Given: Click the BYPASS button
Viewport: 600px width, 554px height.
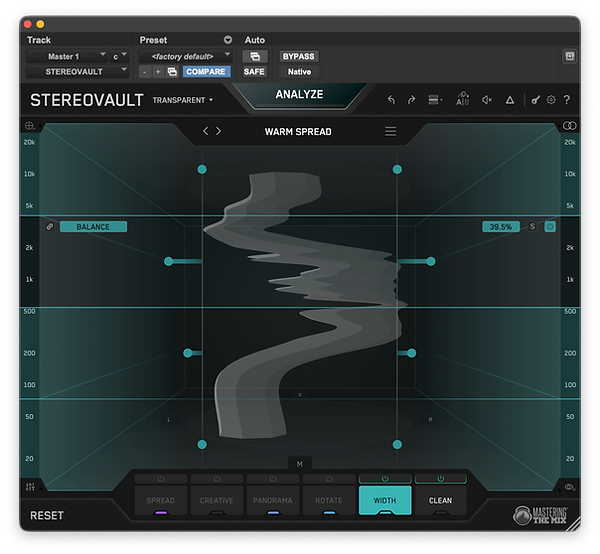Looking at the screenshot, I should (298, 56).
